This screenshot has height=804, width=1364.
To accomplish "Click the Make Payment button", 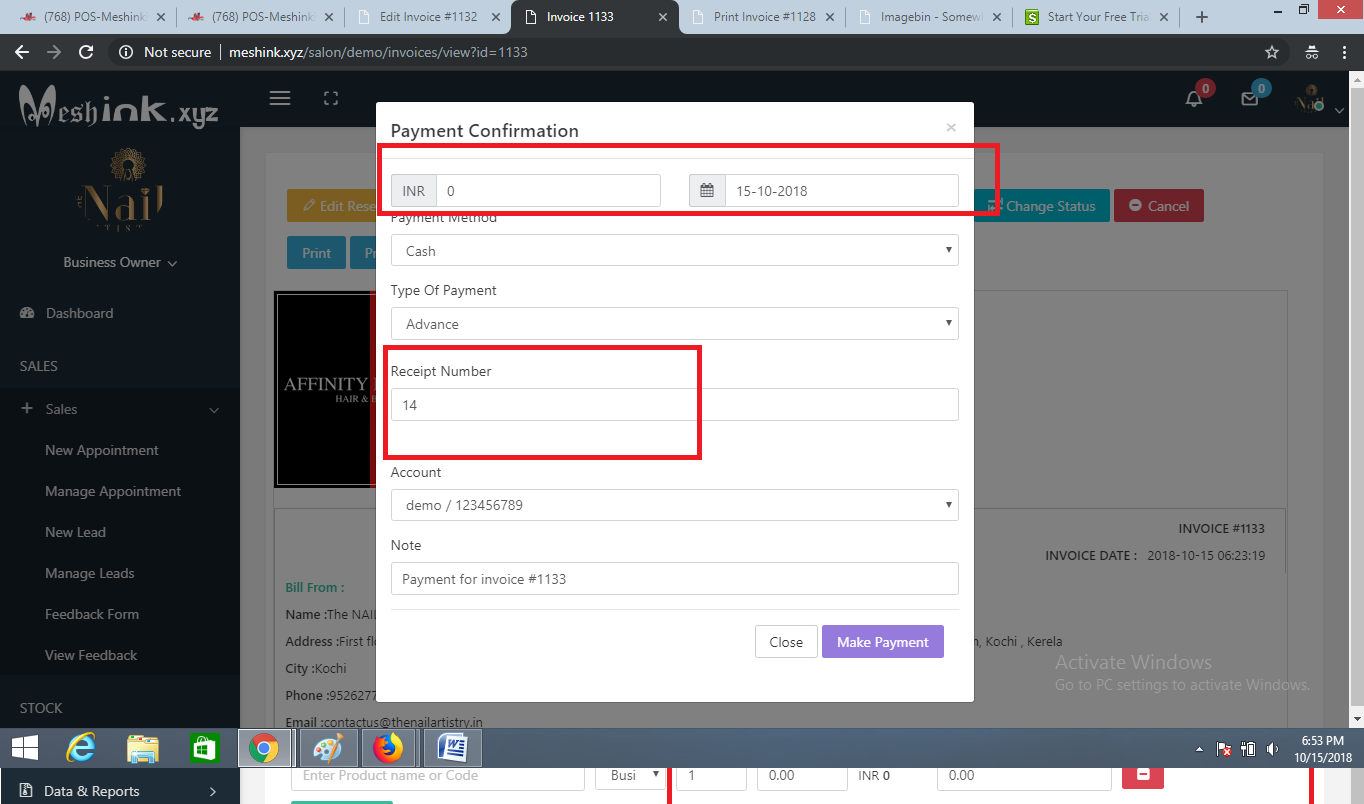I will click(882, 642).
